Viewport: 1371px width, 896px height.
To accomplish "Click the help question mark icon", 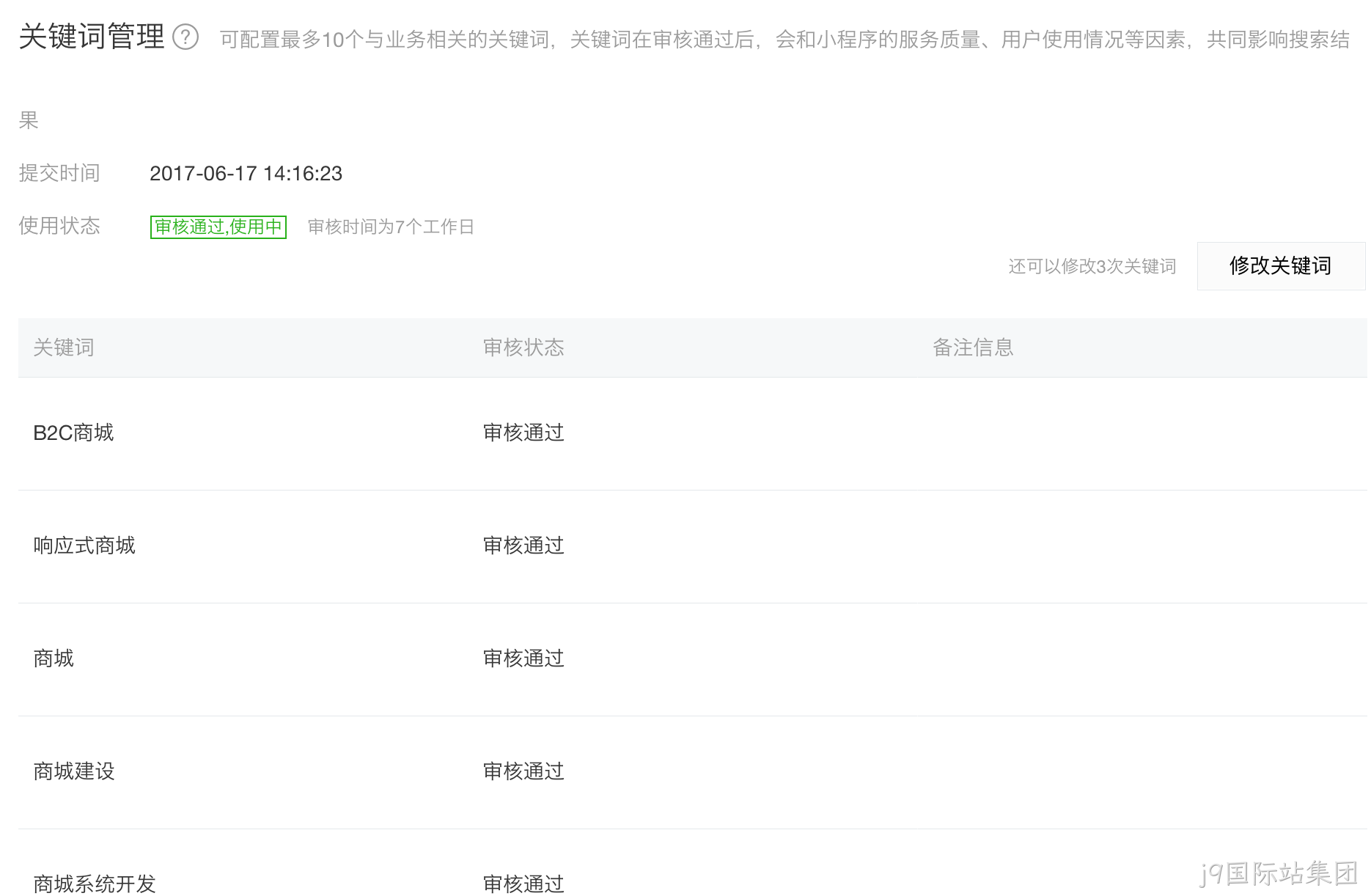I will pyautogui.click(x=185, y=37).
